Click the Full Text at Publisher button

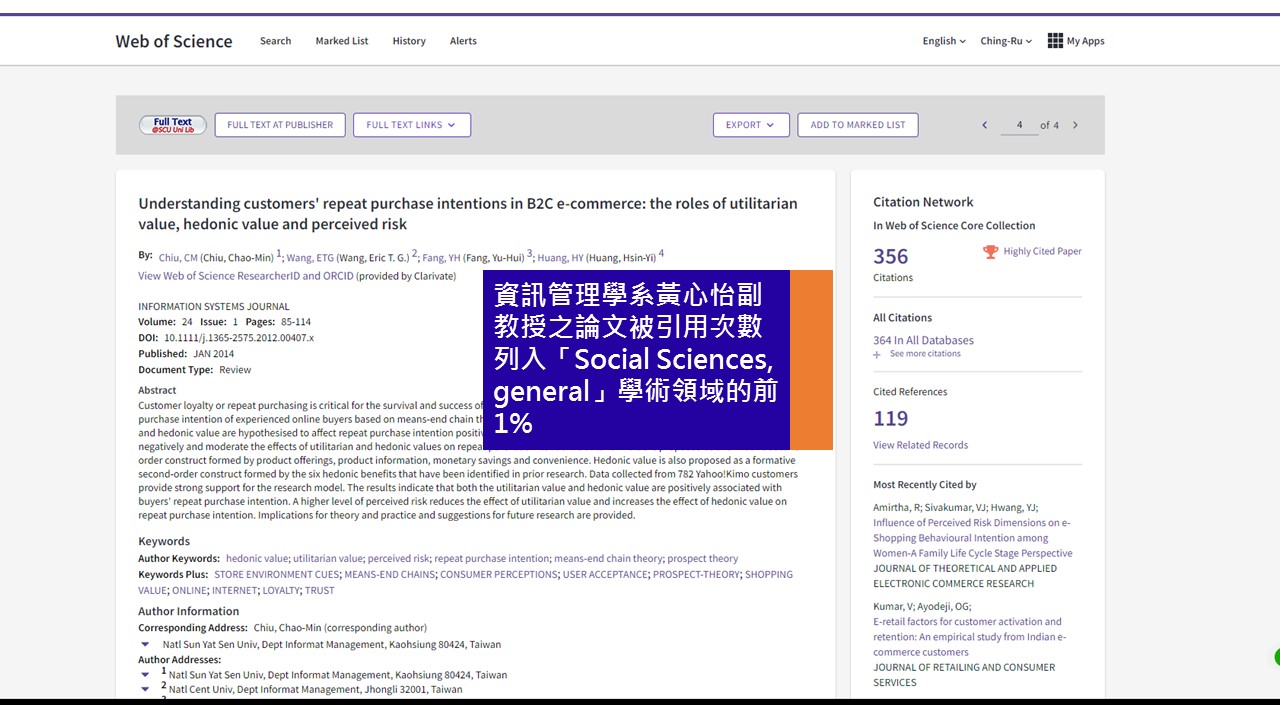tap(280, 125)
